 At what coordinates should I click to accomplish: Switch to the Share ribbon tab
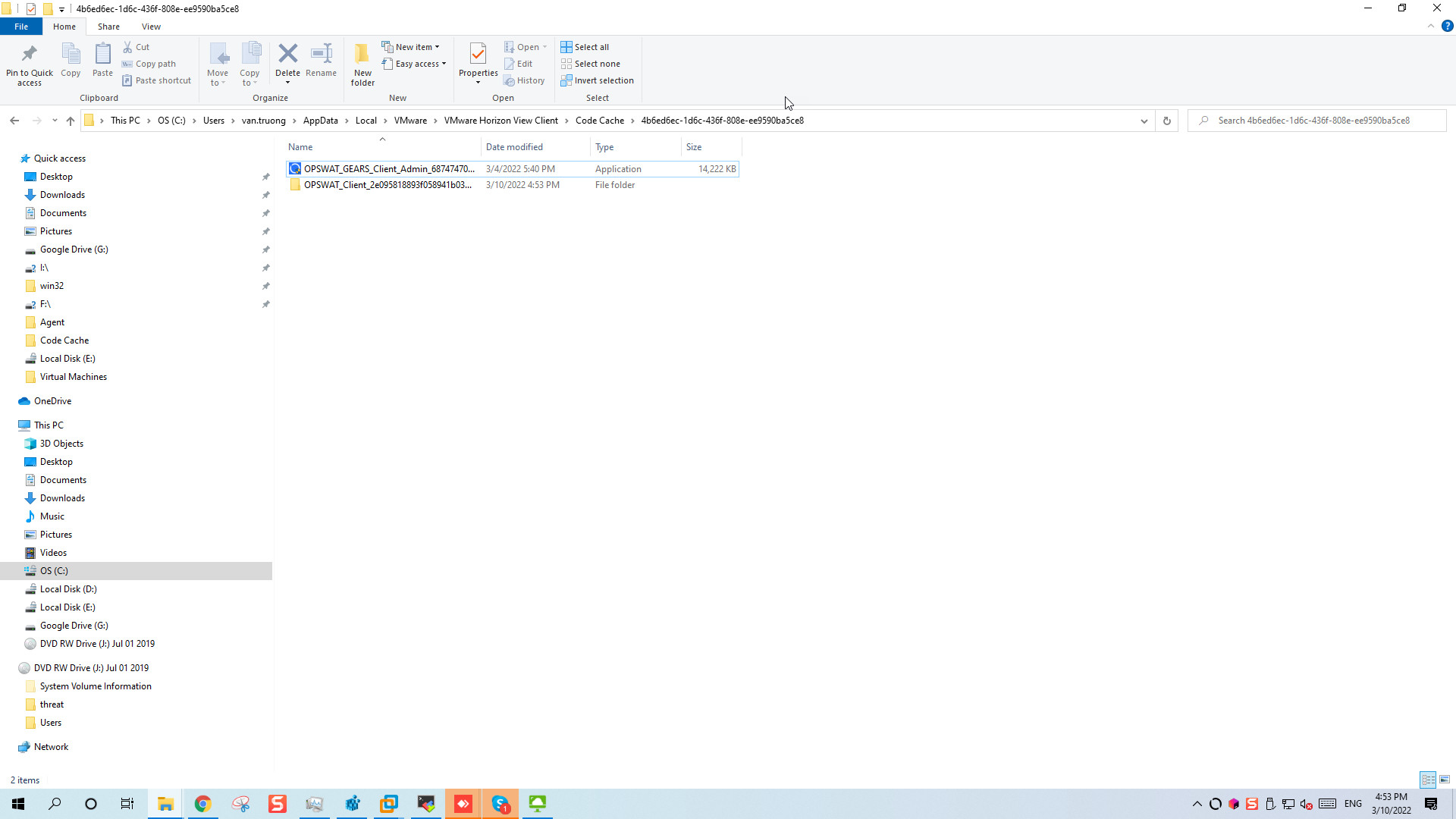pos(108,27)
